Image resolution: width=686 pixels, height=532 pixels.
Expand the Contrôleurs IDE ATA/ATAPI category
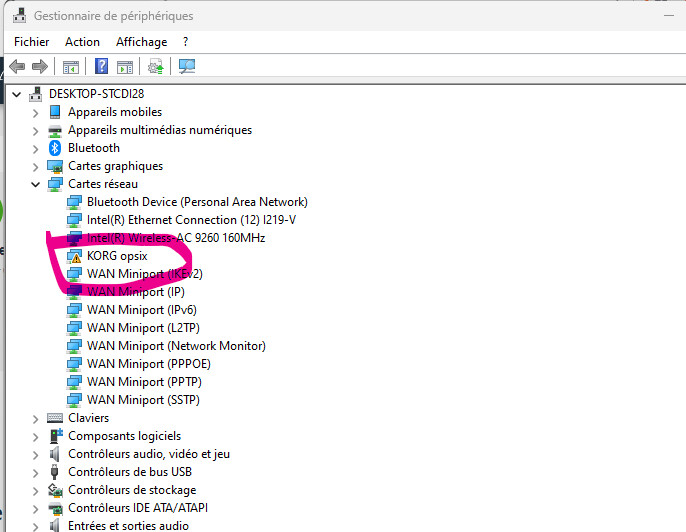(x=35, y=509)
